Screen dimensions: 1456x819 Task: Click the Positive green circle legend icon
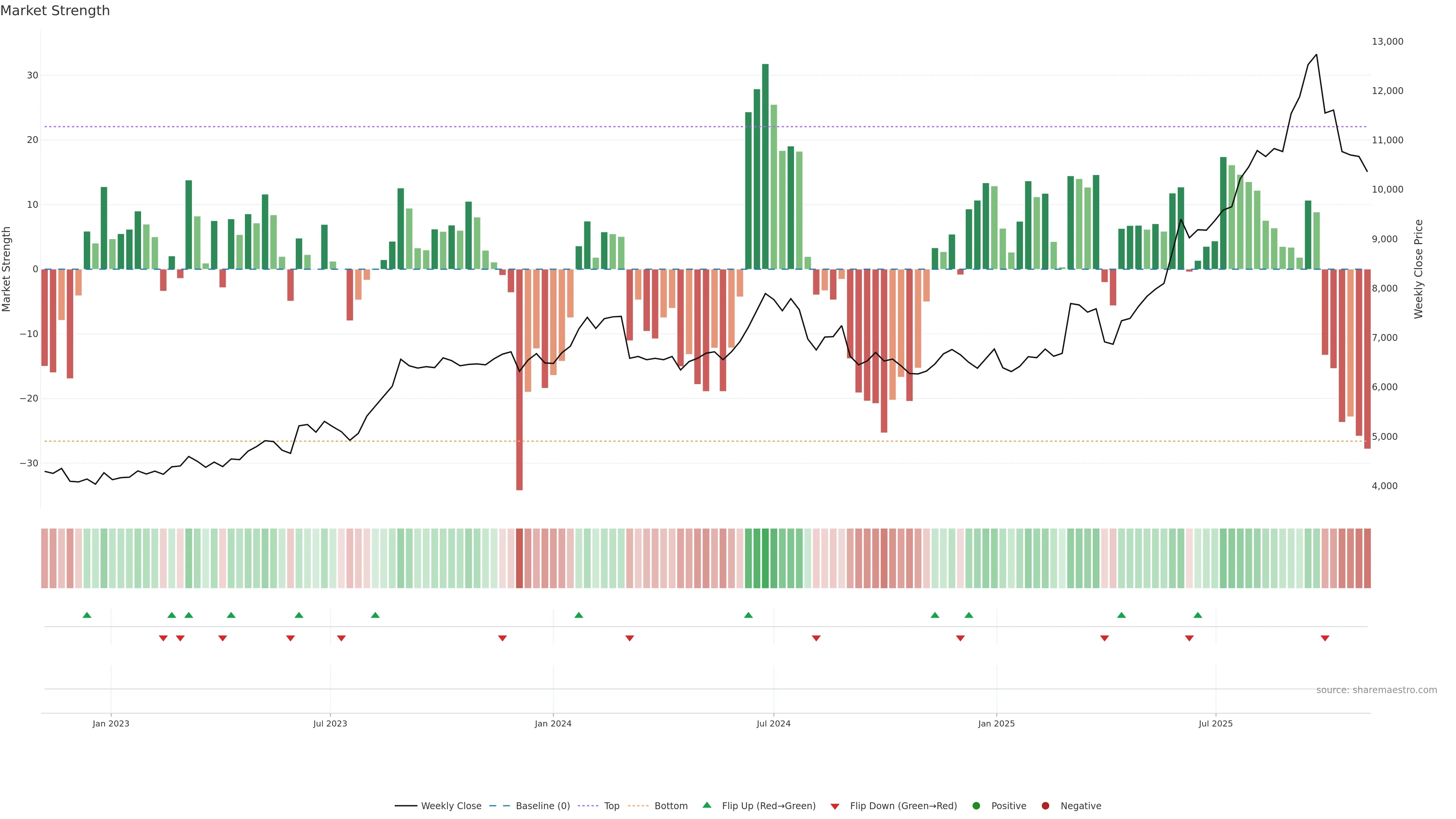pyautogui.click(x=976, y=805)
